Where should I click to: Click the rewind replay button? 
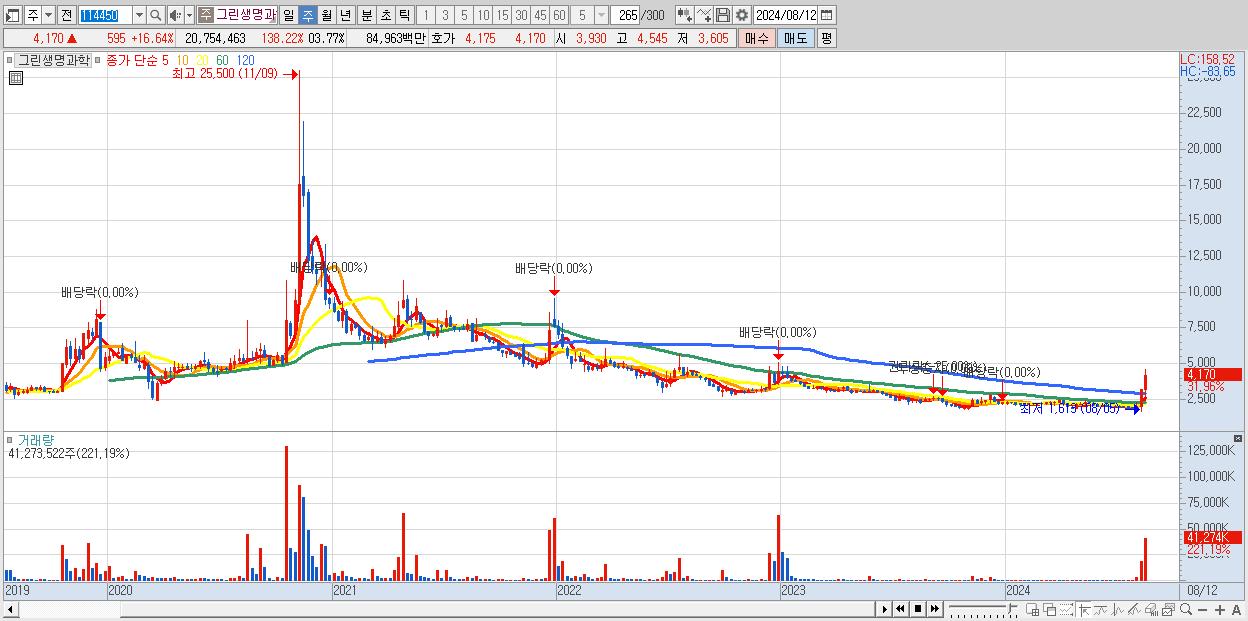click(x=900, y=609)
